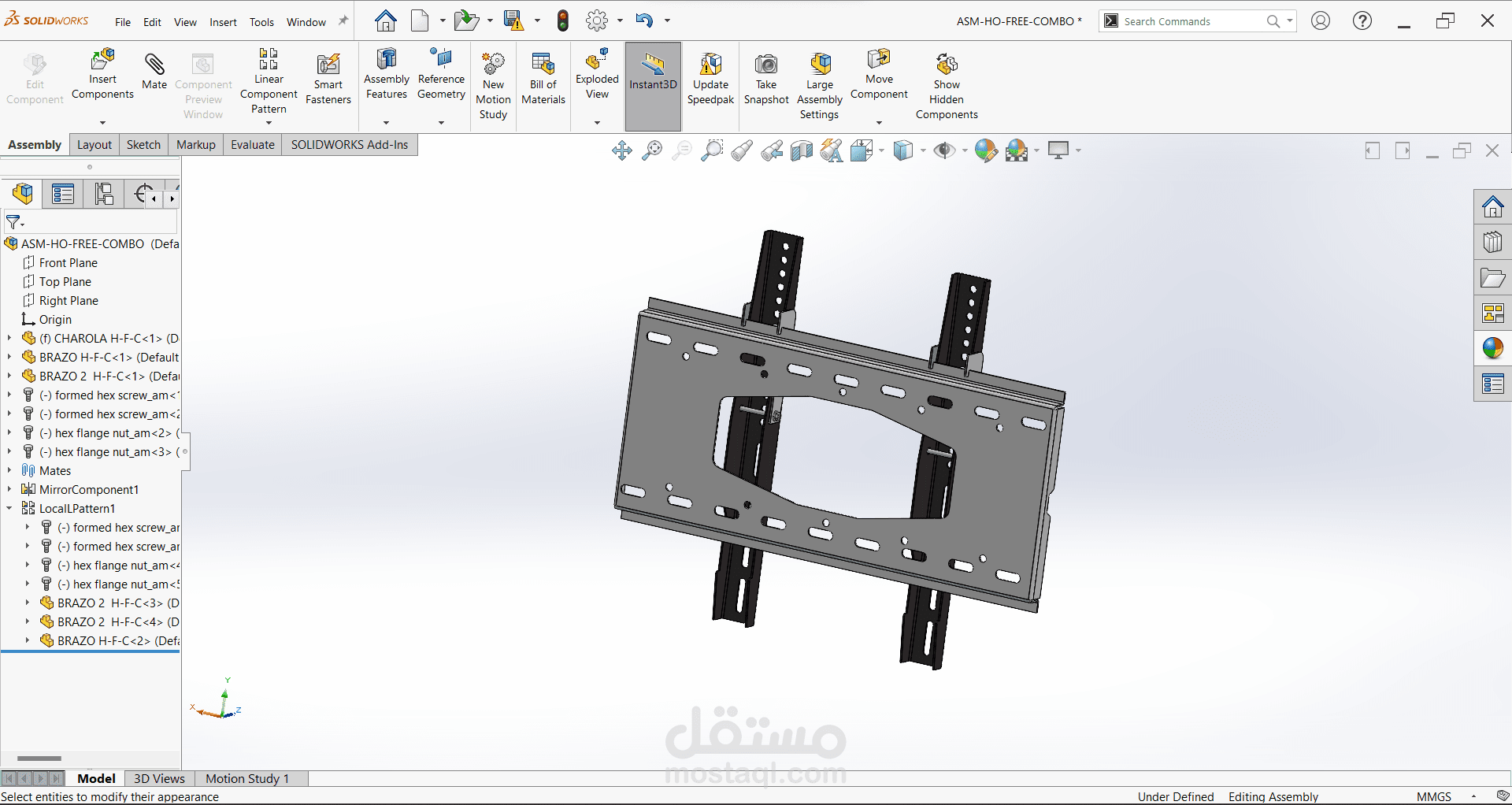Click the Edit Appearance color sphere icon
The height and width of the screenshot is (805, 1512).
pos(985,150)
